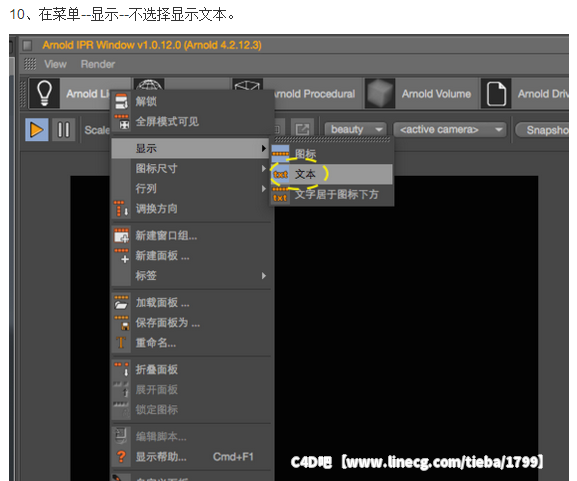The height and width of the screenshot is (481, 577).
Task: Open the View menu
Action: [56, 64]
